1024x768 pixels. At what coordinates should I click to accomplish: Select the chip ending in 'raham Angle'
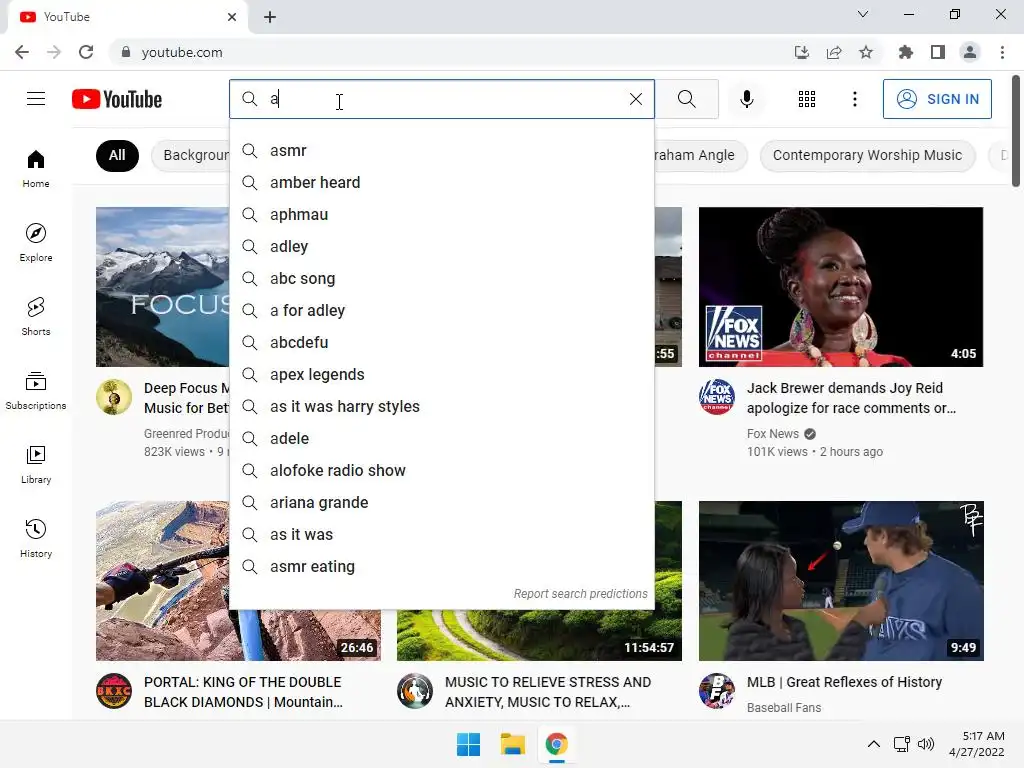pyautogui.click(x=699, y=155)
